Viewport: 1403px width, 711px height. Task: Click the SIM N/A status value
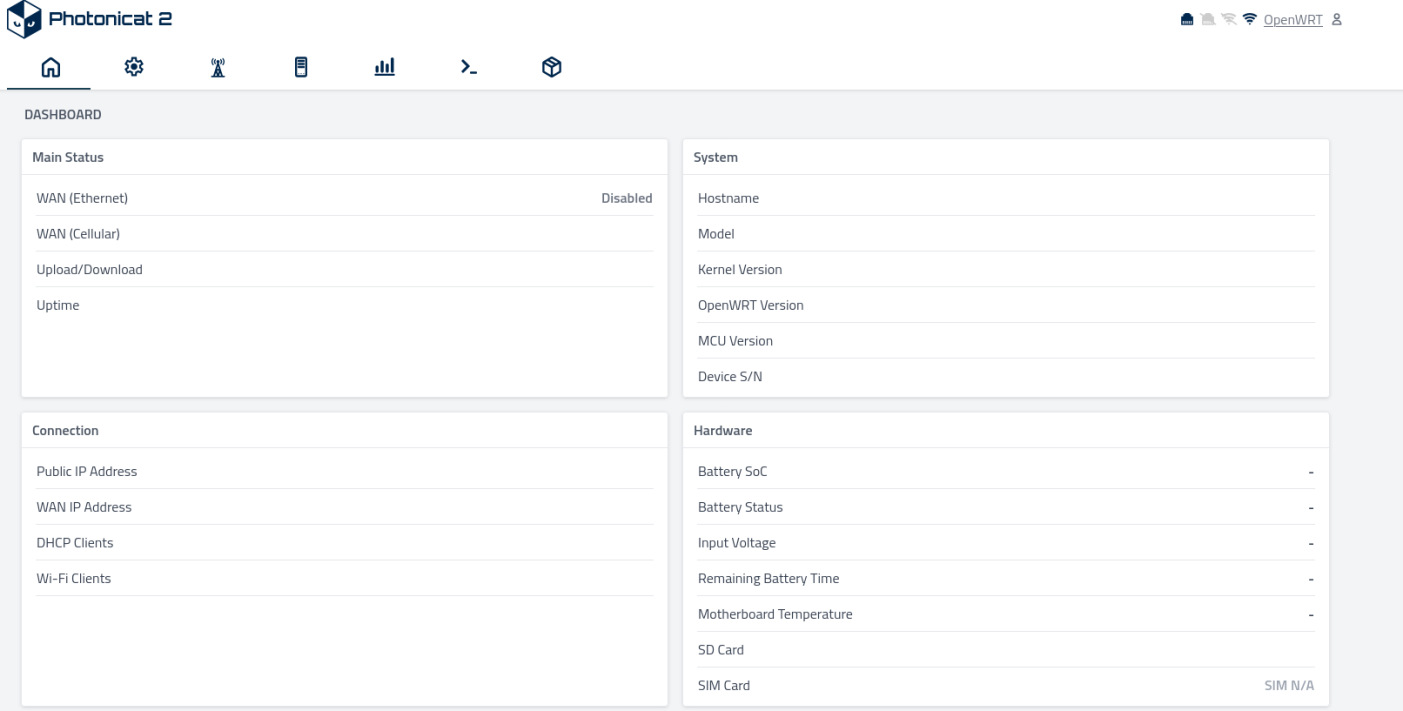click(x=1288, y=686)
